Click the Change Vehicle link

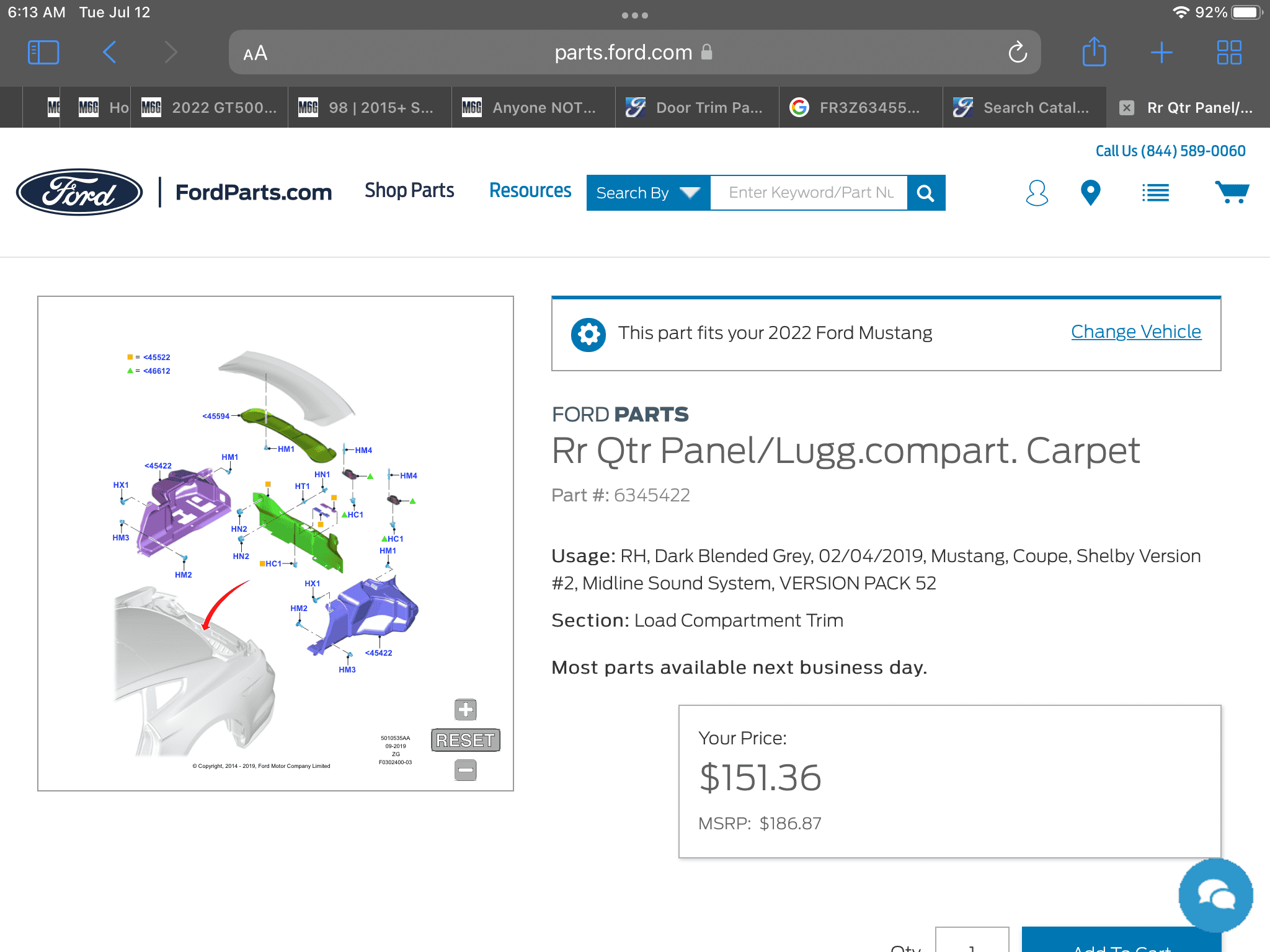(x=1136, y=332)
